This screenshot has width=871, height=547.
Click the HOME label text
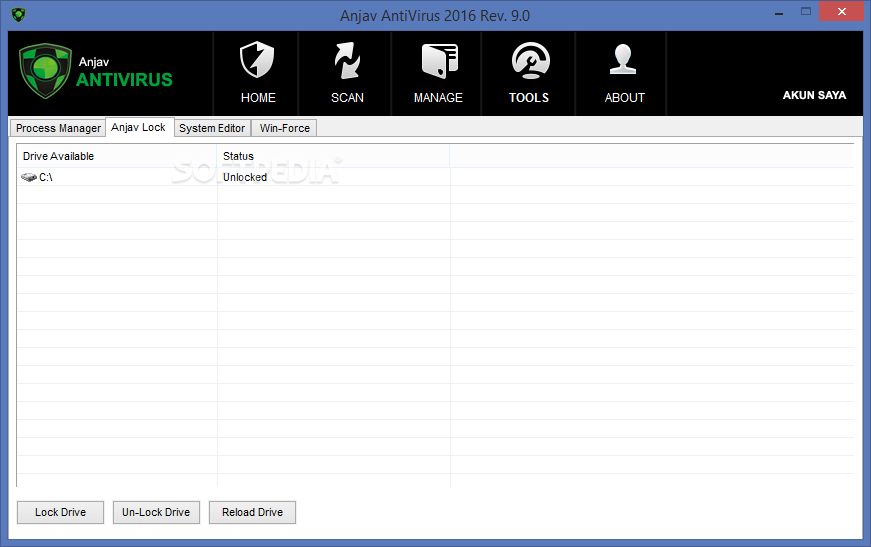coord(258,98)
